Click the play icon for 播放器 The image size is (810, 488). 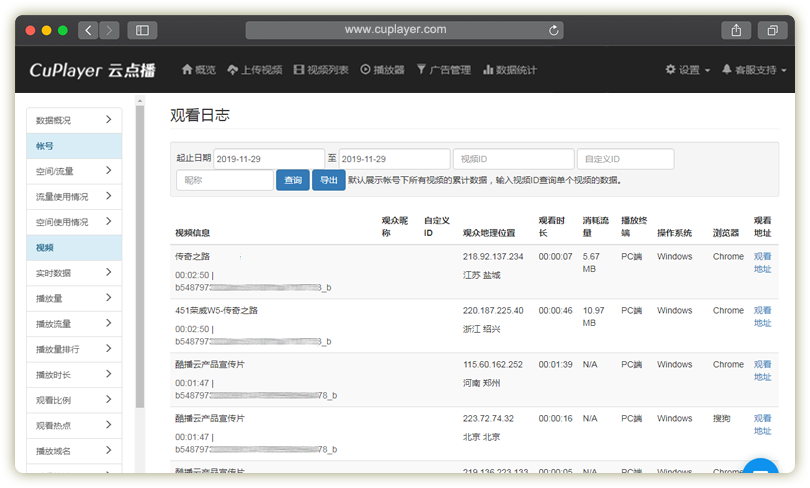(366, 70)
